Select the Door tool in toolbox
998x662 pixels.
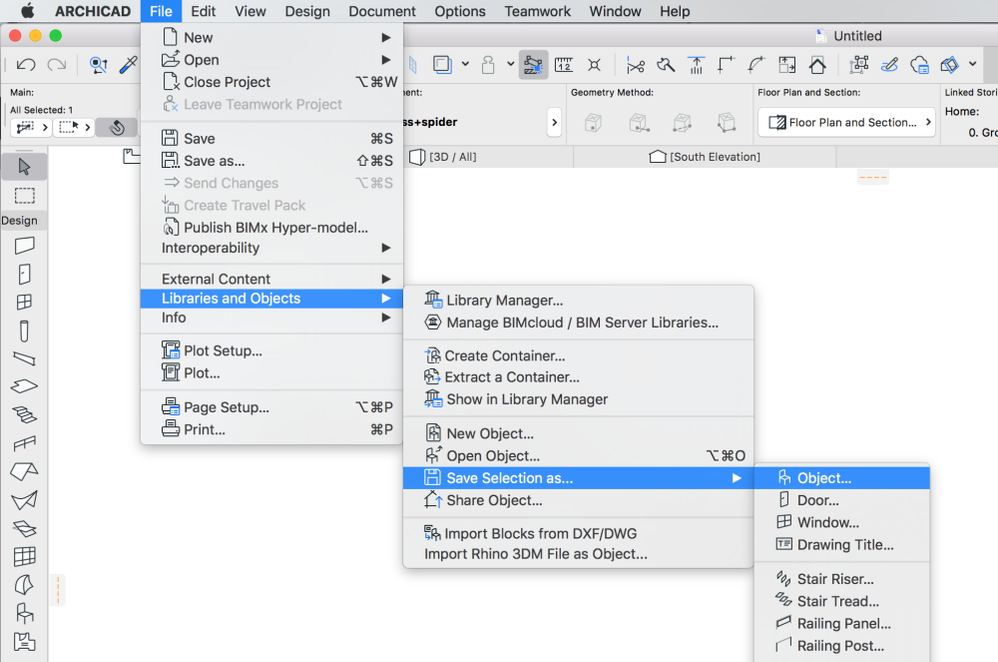click(24, 274)
